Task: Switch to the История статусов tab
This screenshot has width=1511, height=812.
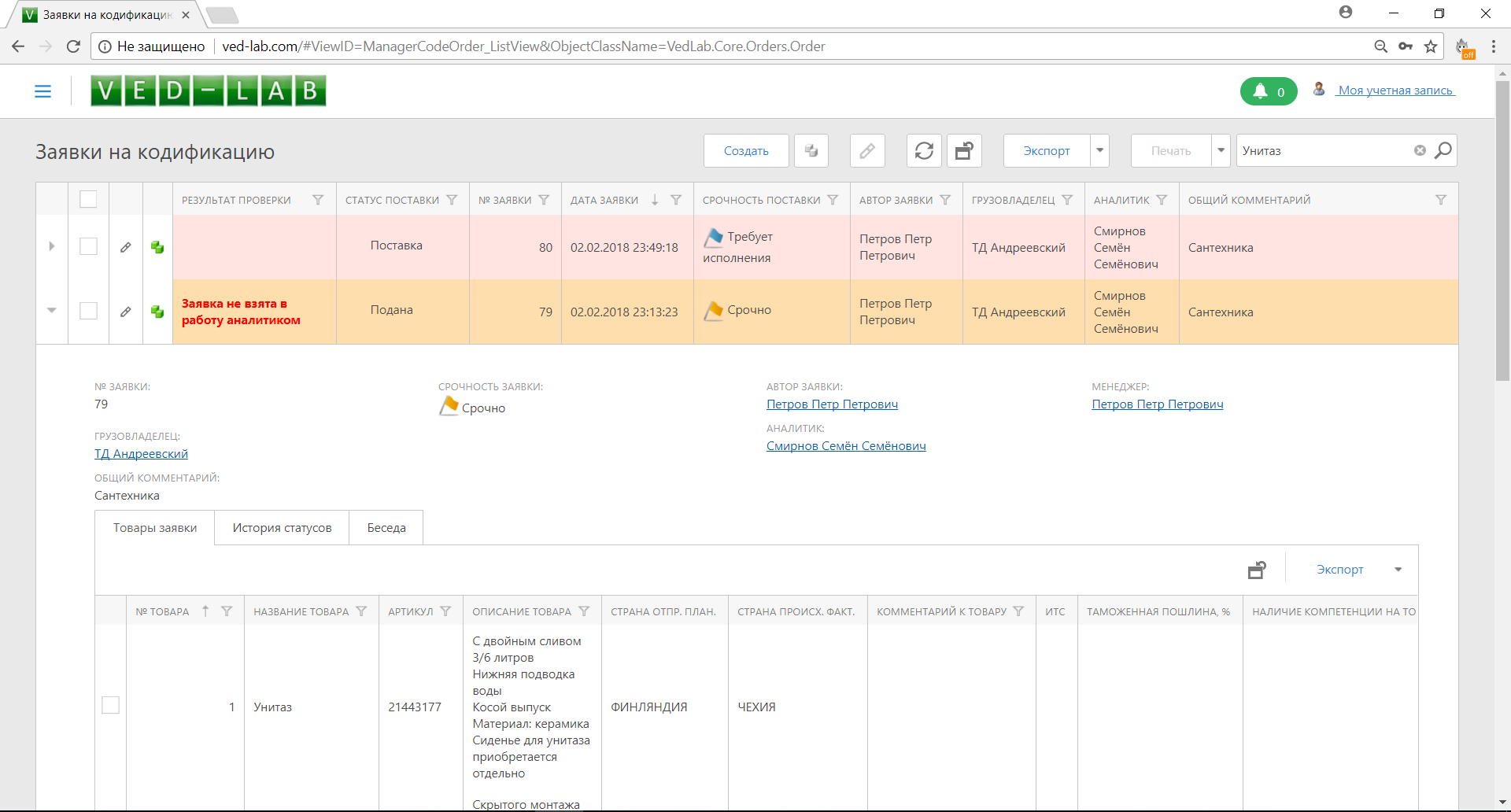Action: 282,528
